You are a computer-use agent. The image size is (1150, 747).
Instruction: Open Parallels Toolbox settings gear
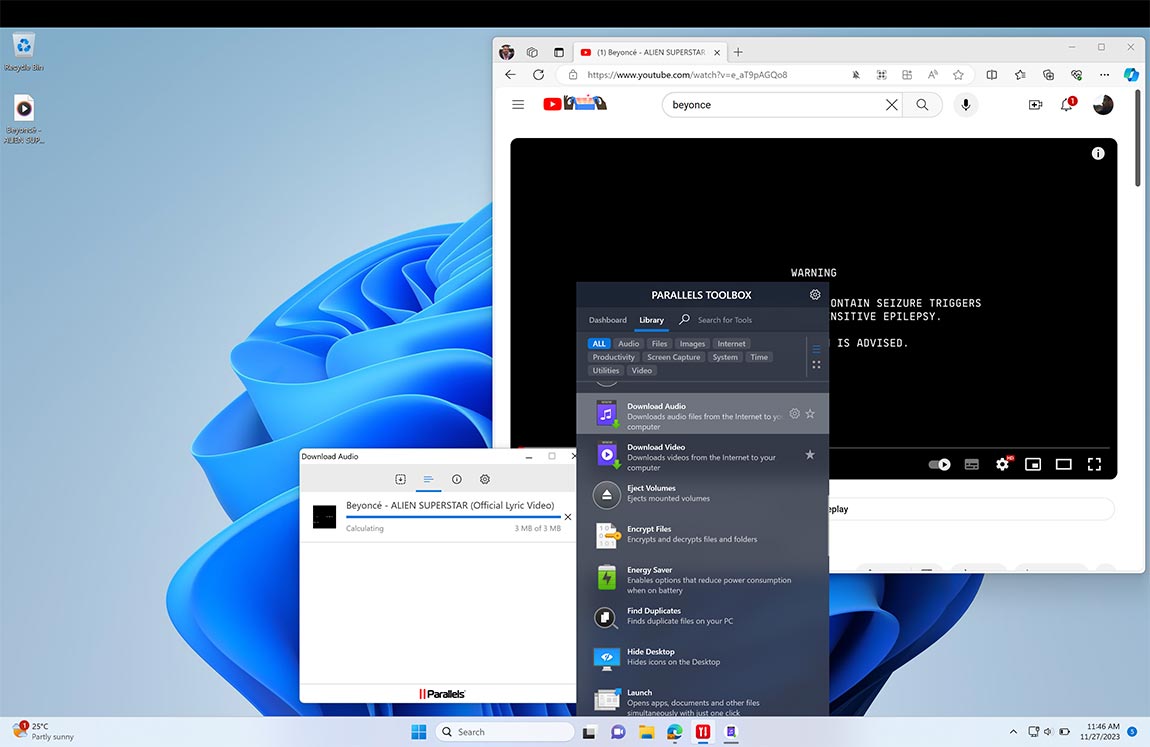tap(815, 294)
